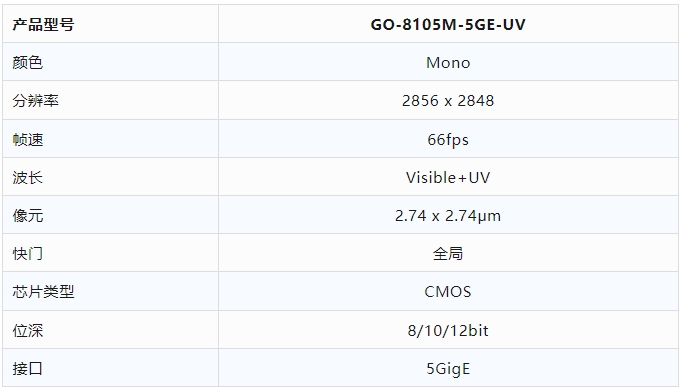Click the 位深 row label
The image size is (681, 390).
tap(28, 331)
